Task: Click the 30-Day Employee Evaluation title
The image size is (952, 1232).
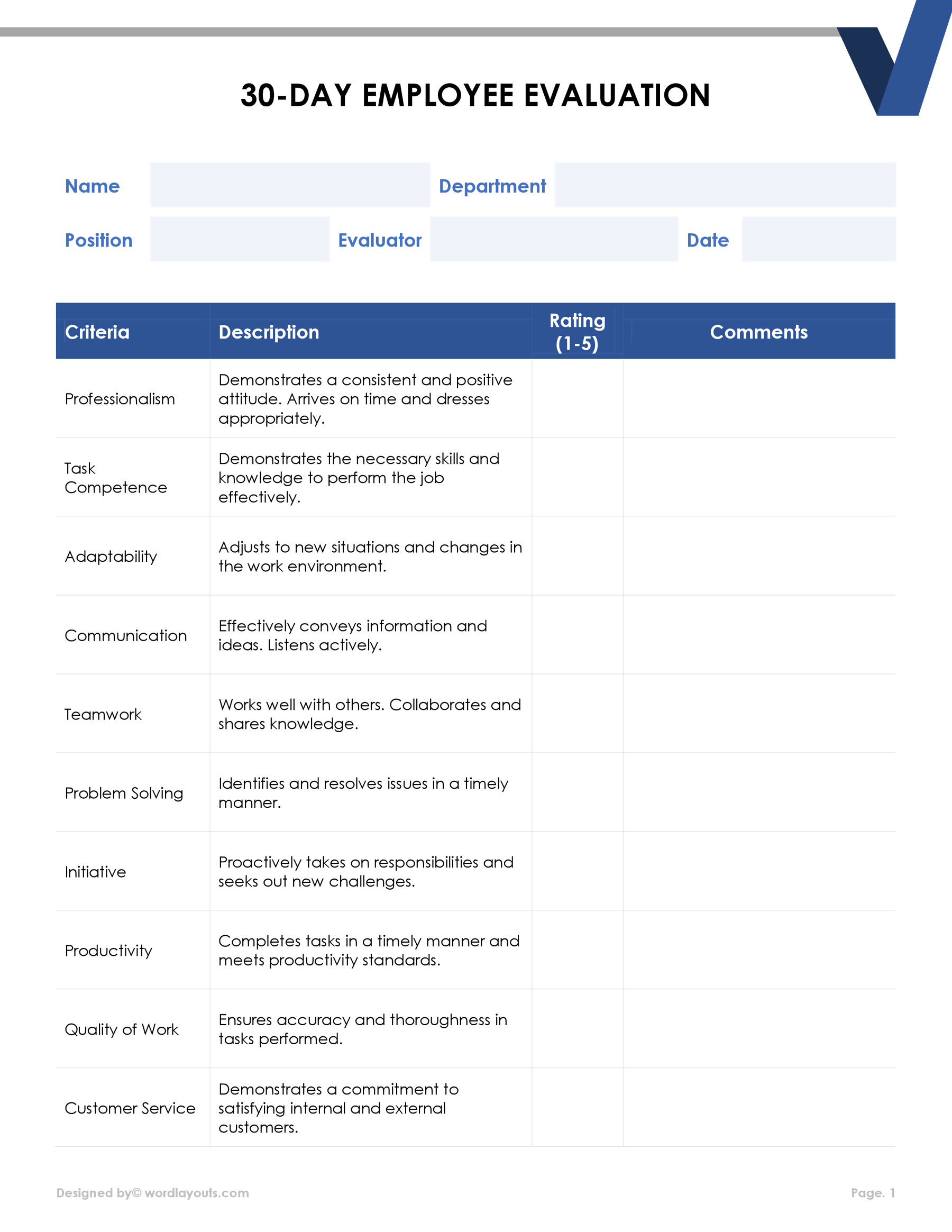Action: tap(475, 95)
